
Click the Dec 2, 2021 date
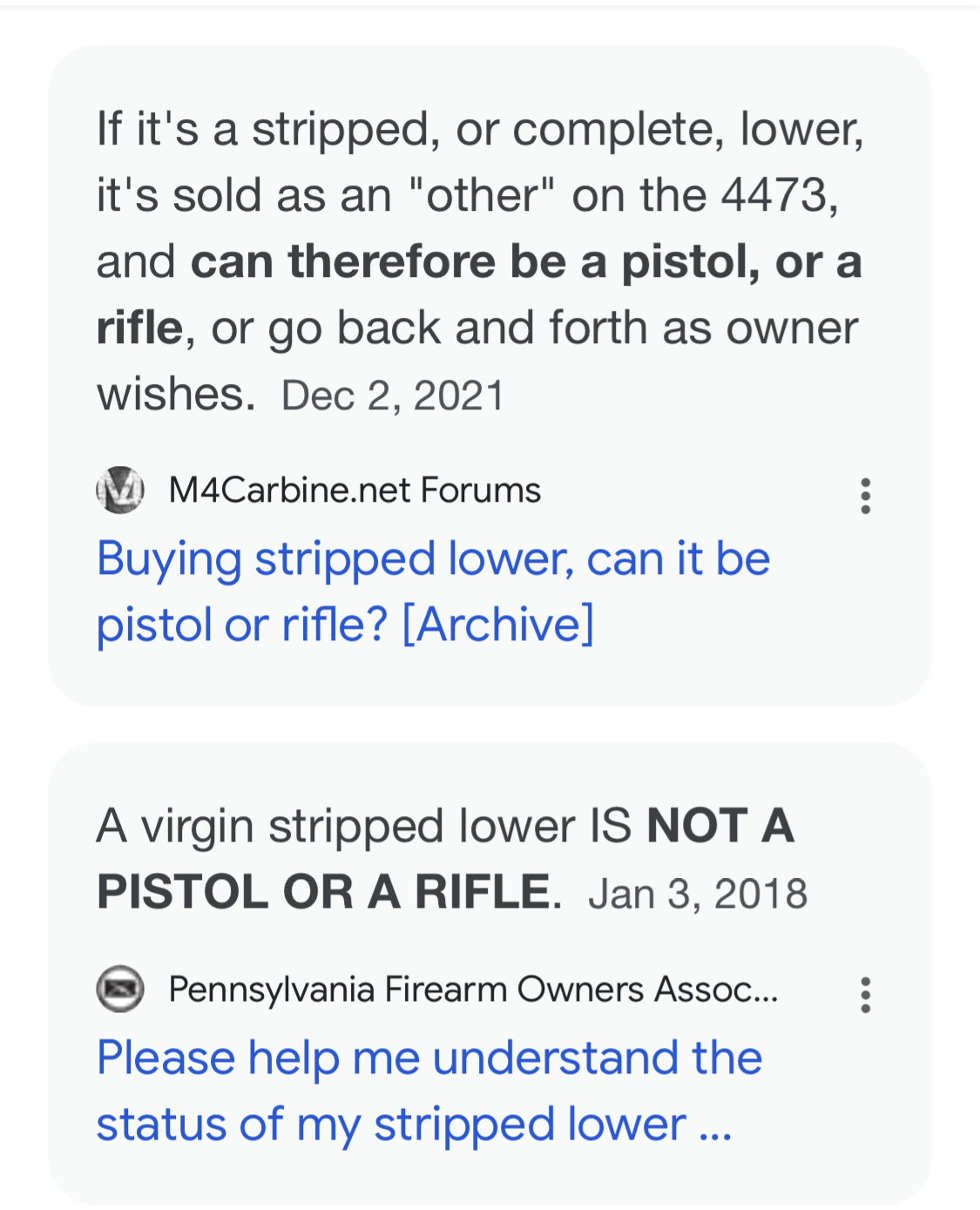coord(393,395)
